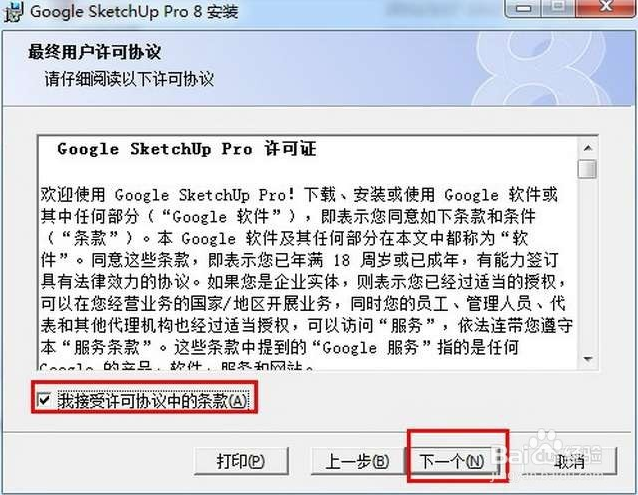Click the license scrollbar up arrow
Screen dimensions: 638x495
pos(587,148)
